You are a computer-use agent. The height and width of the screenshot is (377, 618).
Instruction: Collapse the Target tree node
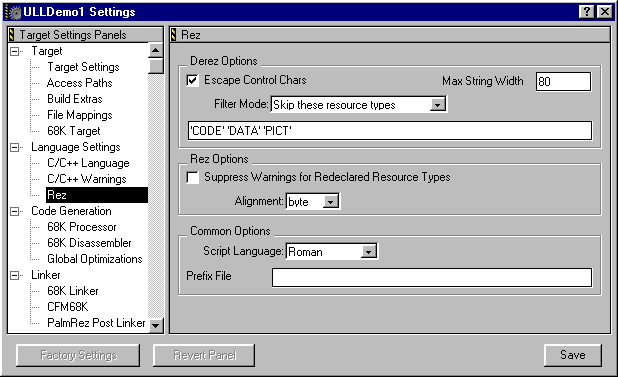click(14, 52)
